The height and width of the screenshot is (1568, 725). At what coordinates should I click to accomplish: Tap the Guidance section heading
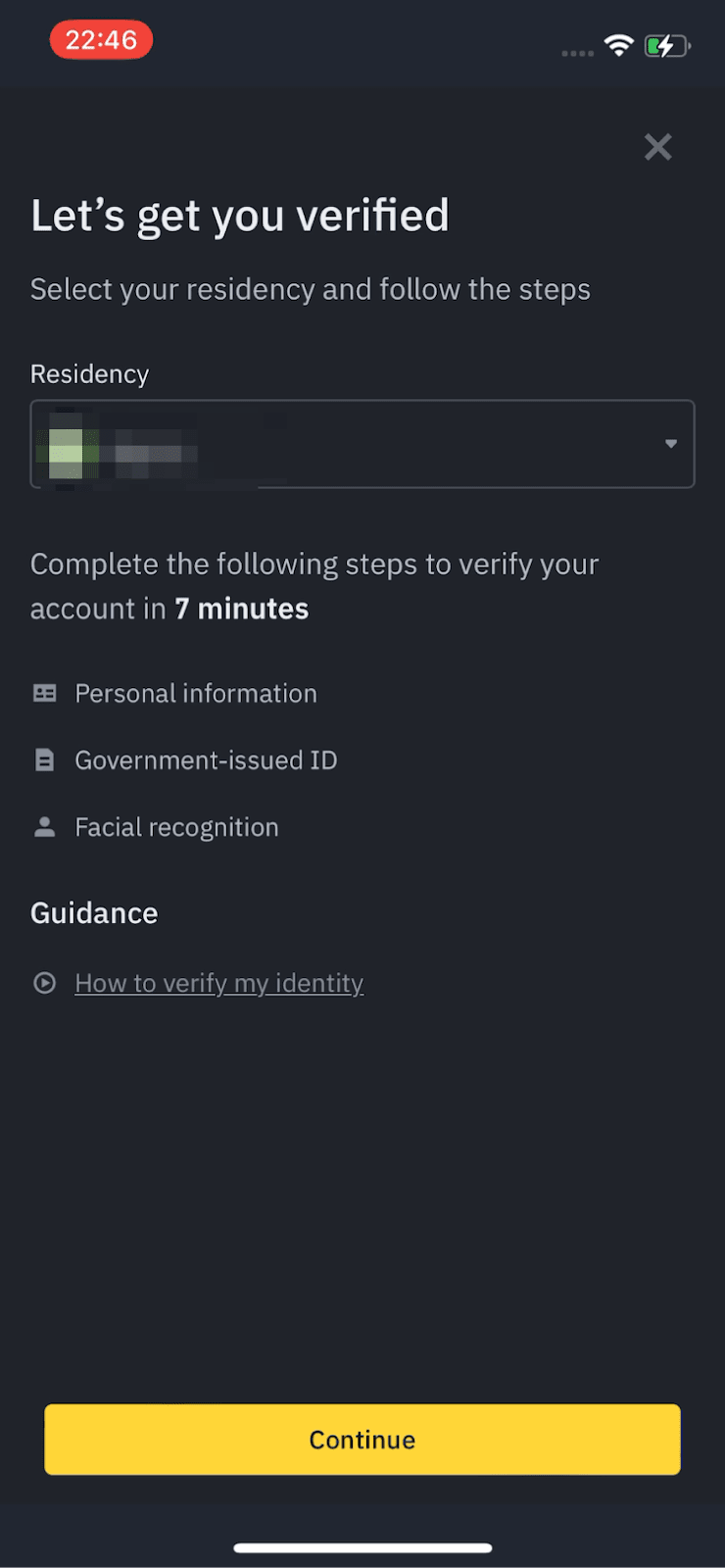[94, 913]
